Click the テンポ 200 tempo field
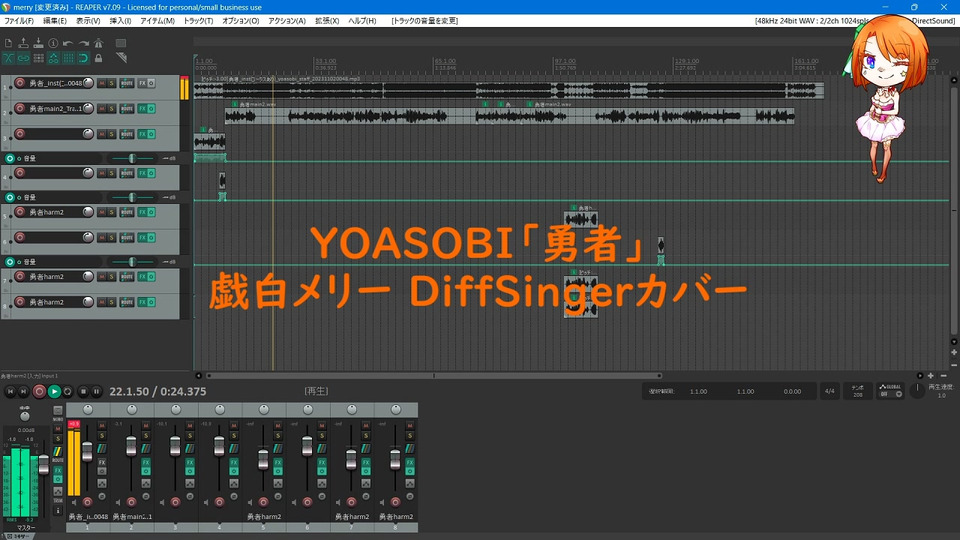 (858, 391)
